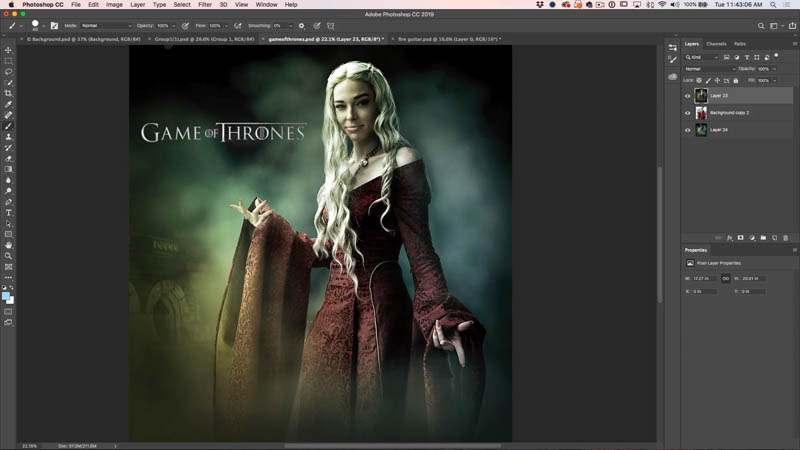Screen dimensions: 800x450
Task: Create new fill or adjustment layer
Action: (752, 238)
